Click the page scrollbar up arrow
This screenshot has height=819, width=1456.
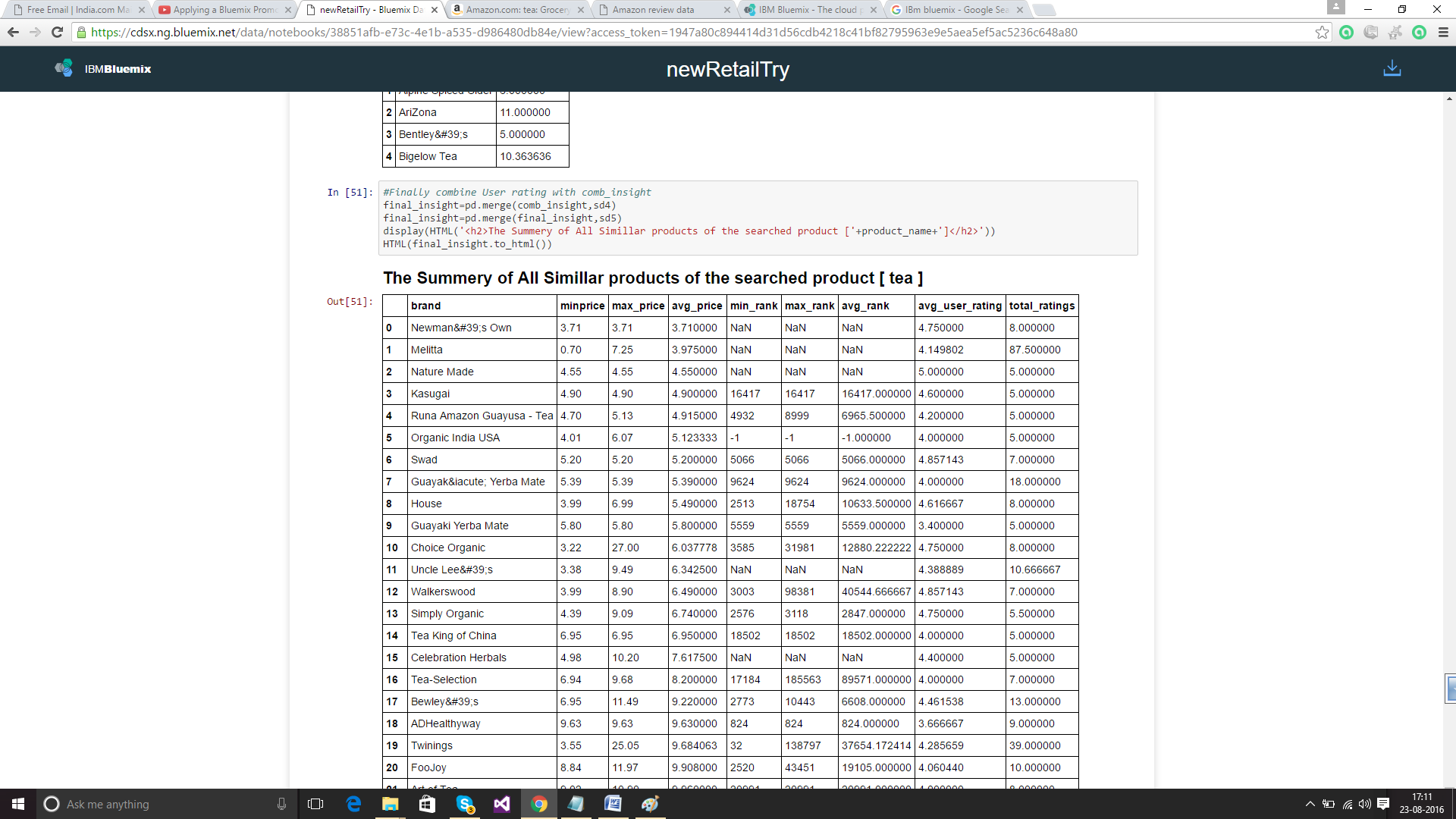pos(1449,99)
